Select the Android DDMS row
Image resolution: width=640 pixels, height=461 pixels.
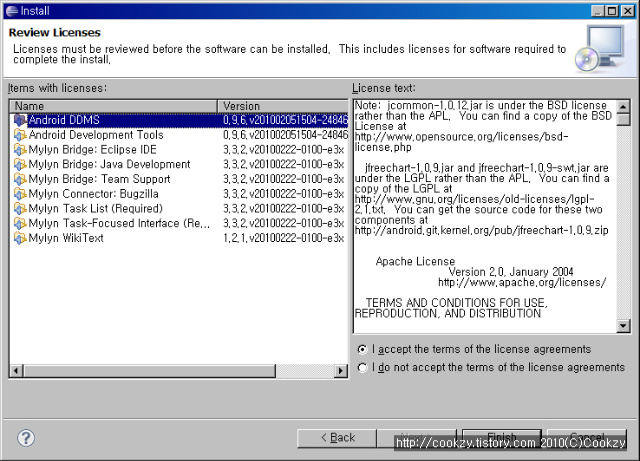point(179,120)
